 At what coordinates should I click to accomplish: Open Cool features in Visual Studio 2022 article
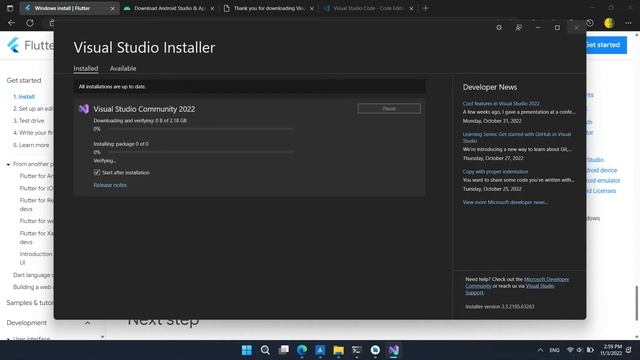(x=501, y=104)
